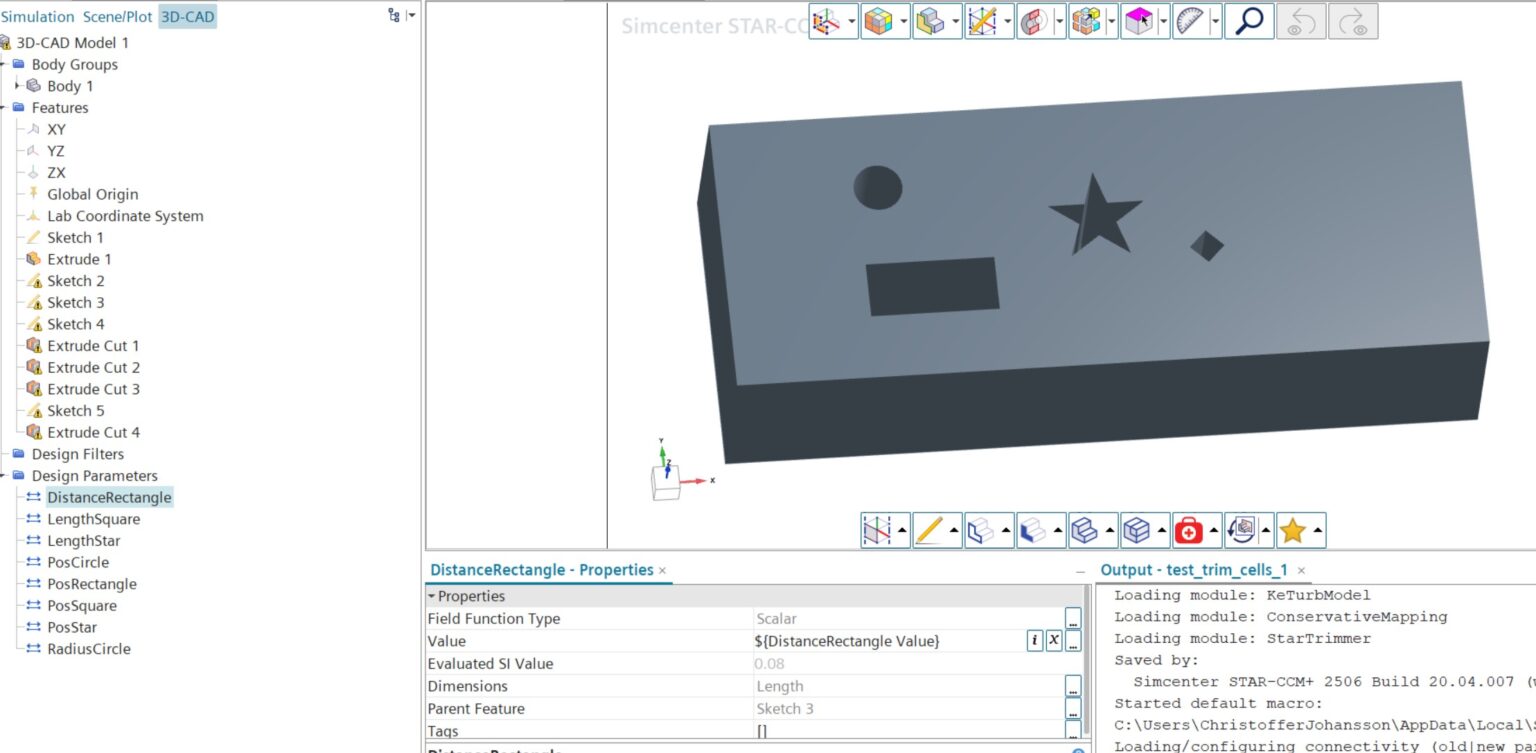
Task: Open arrow menu beside gold star icon
Action: click(1318, 530)
